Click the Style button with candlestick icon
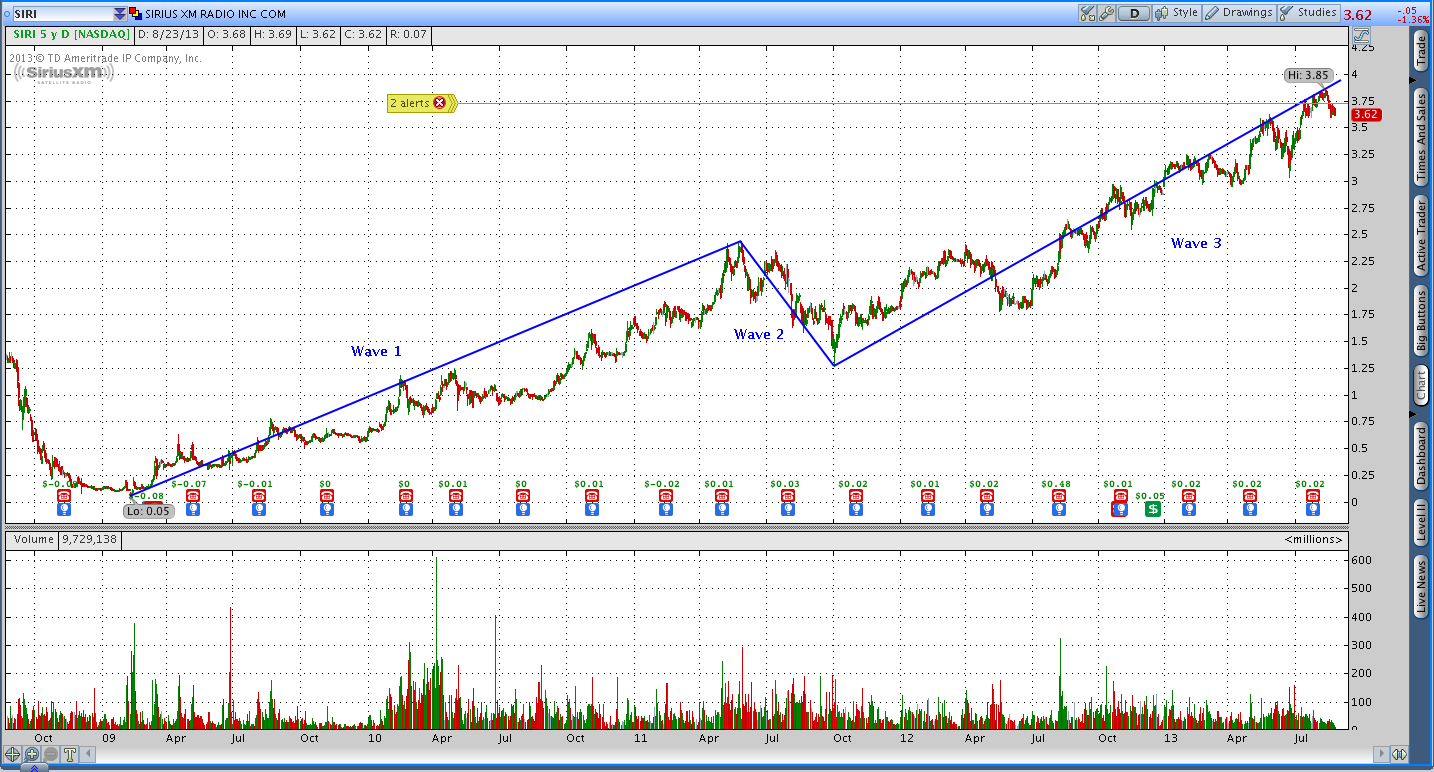 coord(1176,13)
